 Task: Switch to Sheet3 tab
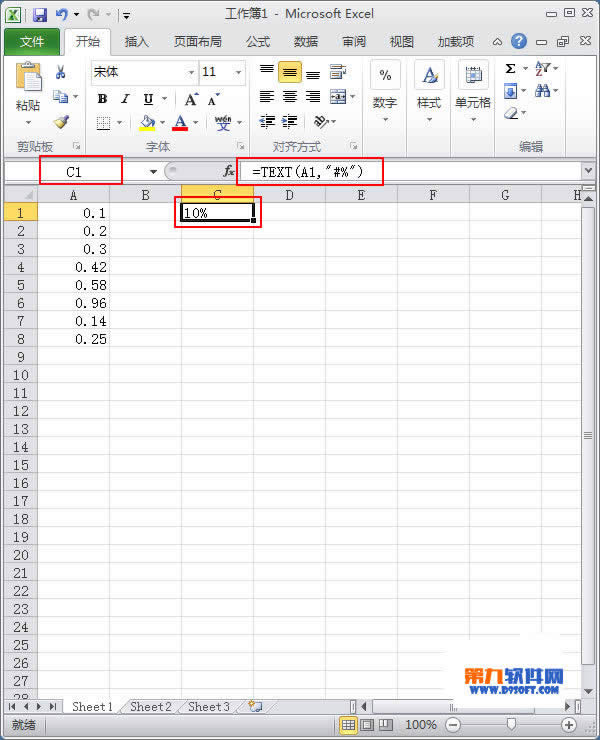(209, 706)
